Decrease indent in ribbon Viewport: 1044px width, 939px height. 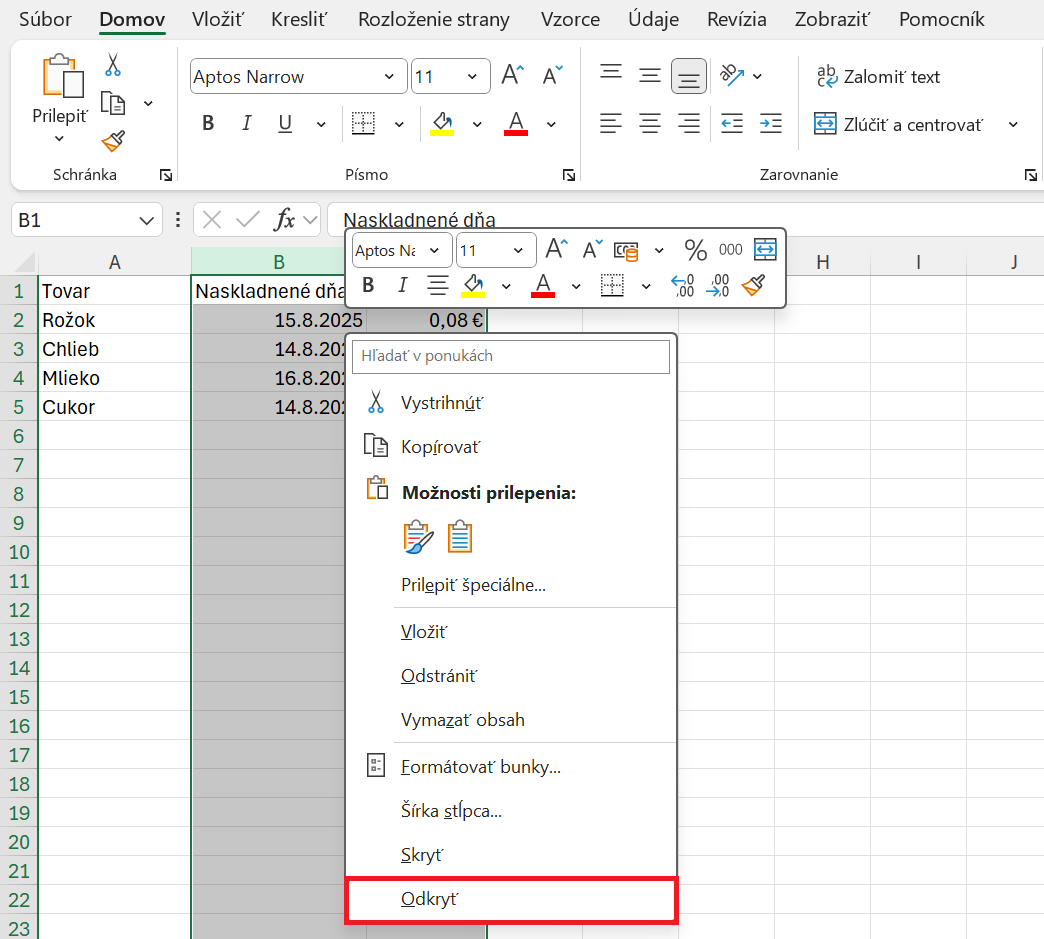[732, 123]
